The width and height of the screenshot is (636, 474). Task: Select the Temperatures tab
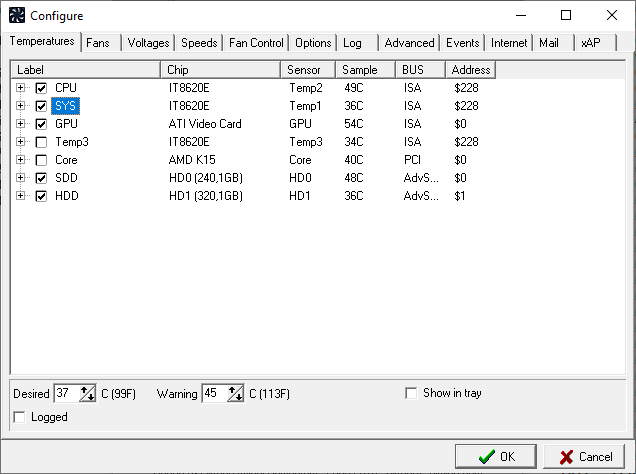42,41
